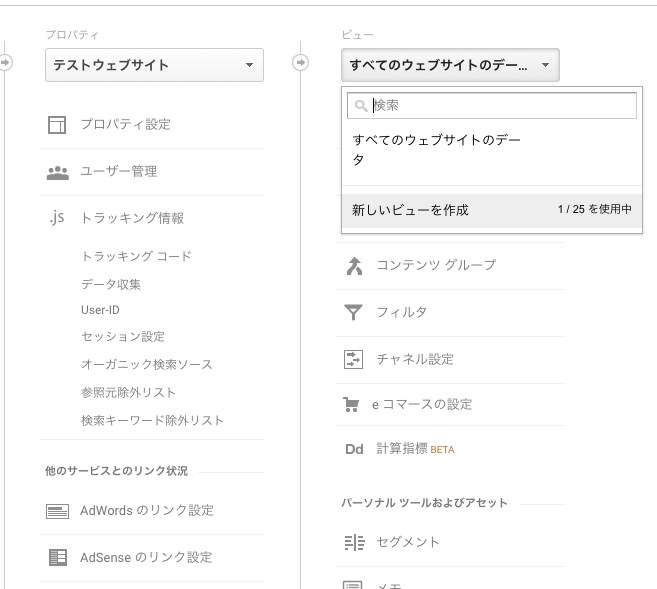Viewport: 657px width, 589px height.
Task: Click the .js トラッキング情報 icon
Action: pos(56,218)
